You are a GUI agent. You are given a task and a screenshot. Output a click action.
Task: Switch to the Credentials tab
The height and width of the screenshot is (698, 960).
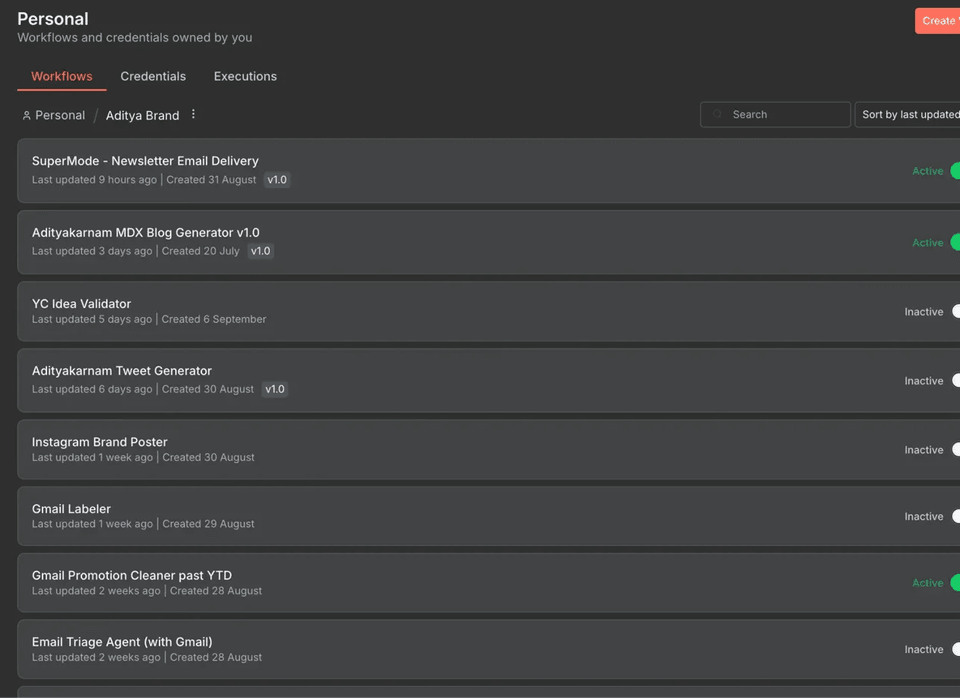(153, 76)
